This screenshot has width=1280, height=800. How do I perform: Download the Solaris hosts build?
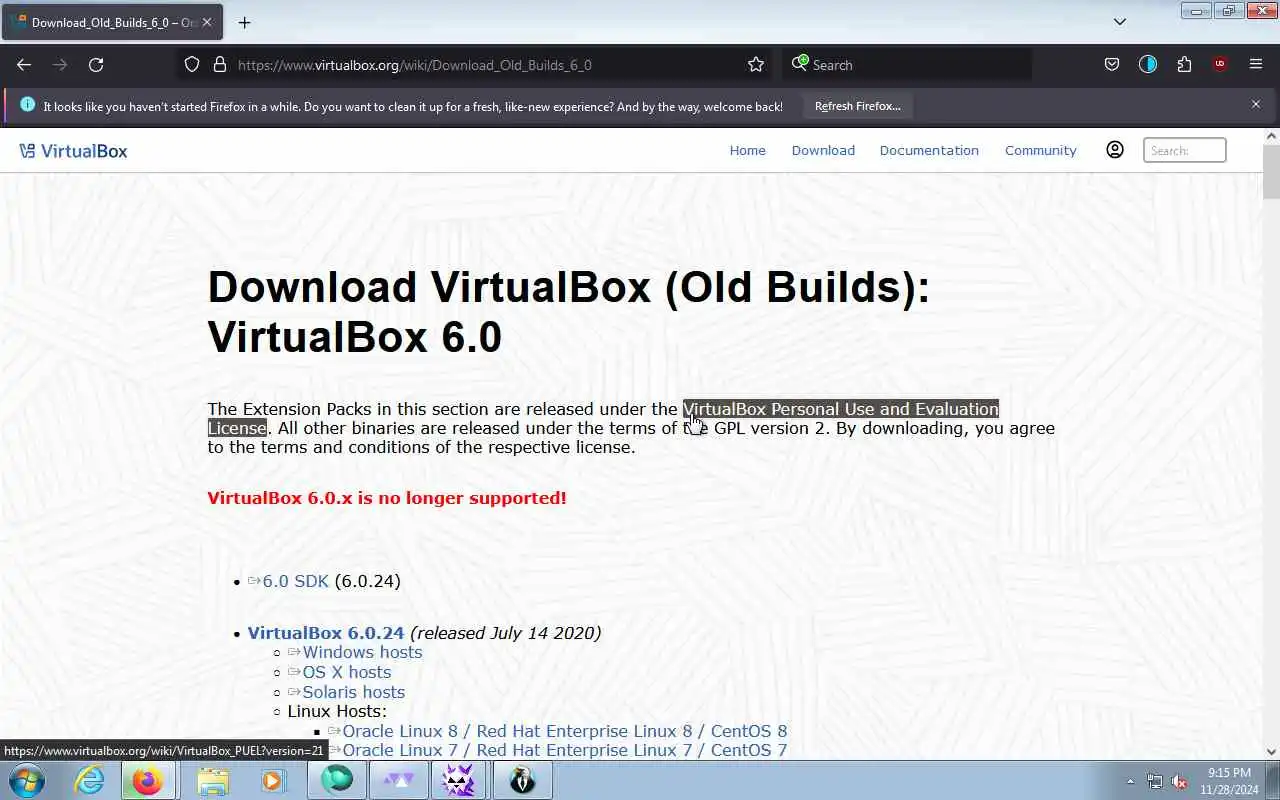tap(353, 692)
